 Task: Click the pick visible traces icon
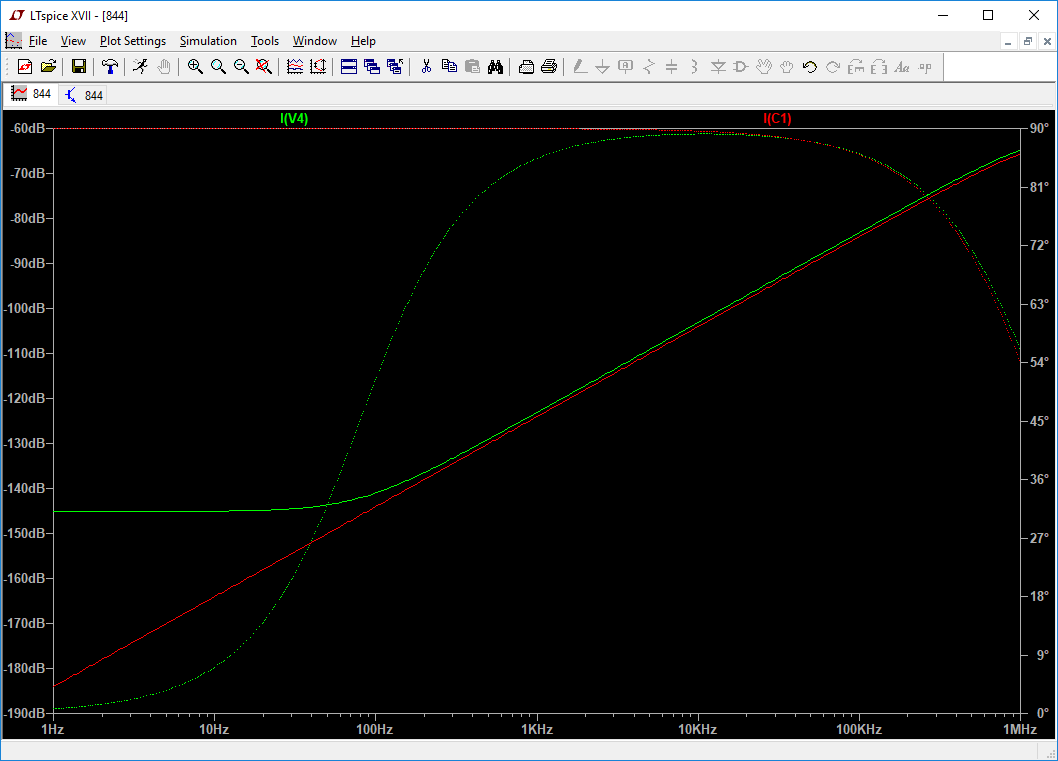tap(295, 67)
